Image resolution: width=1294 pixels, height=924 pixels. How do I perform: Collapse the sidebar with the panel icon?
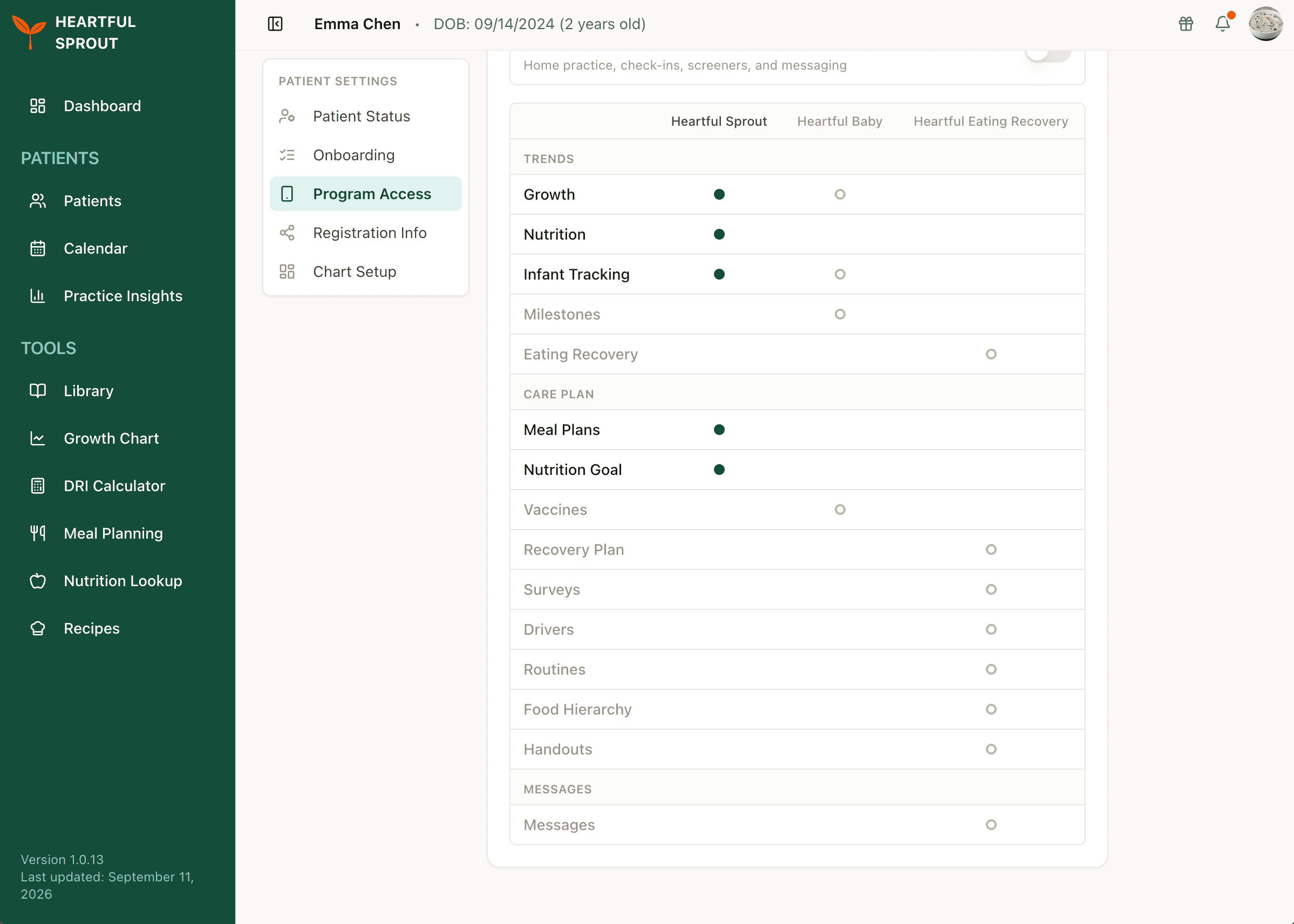pyautogui.click(x=275, y=24)
